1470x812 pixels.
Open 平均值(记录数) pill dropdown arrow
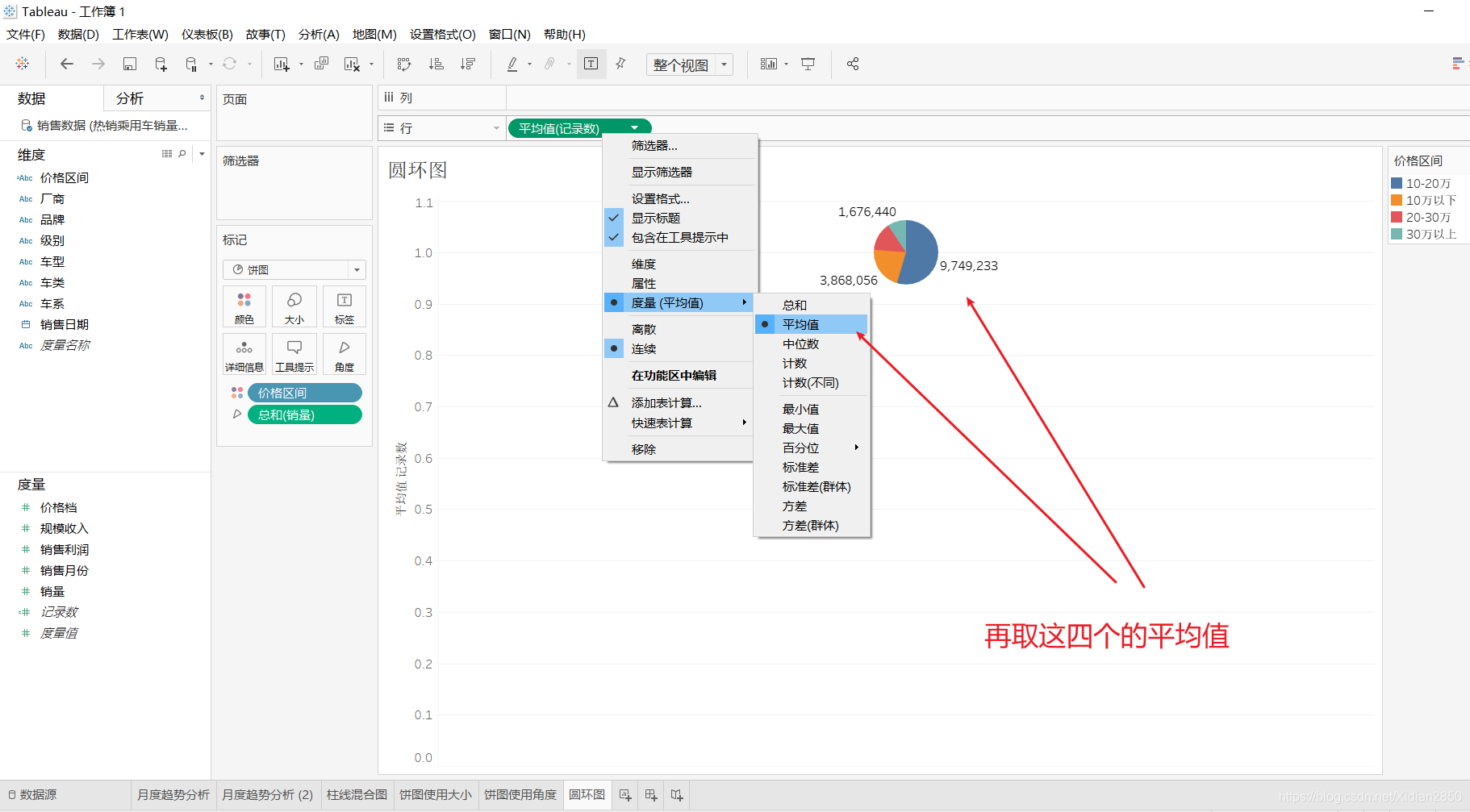[x=635, y=128]
